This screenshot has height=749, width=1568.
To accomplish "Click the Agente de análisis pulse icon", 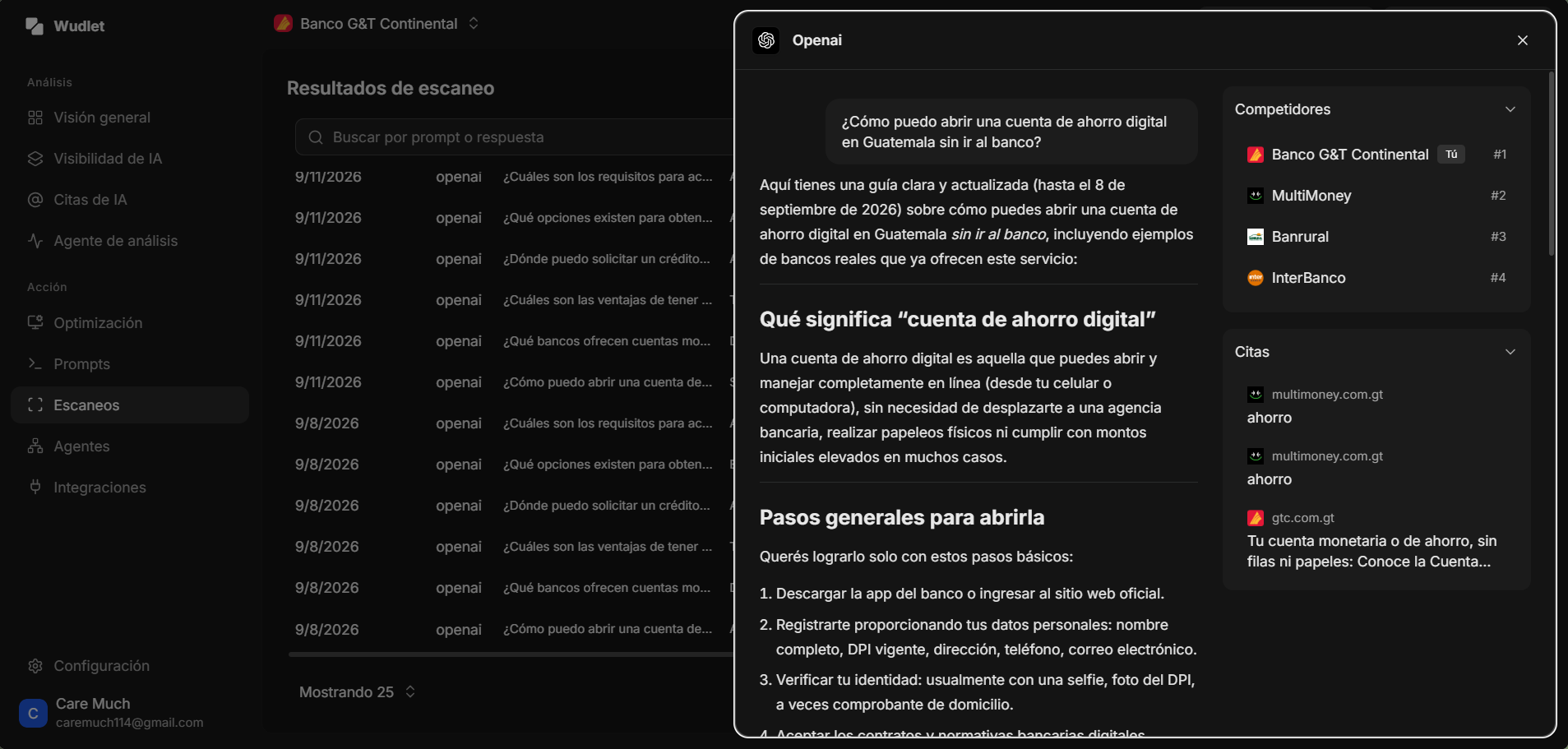I will pyautogui.click(x=35, y=241).
